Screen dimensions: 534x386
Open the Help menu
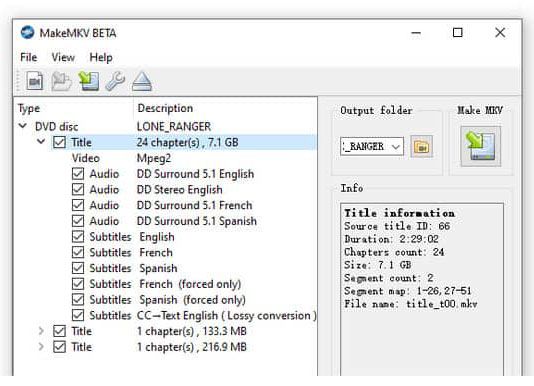click(101, 57)
